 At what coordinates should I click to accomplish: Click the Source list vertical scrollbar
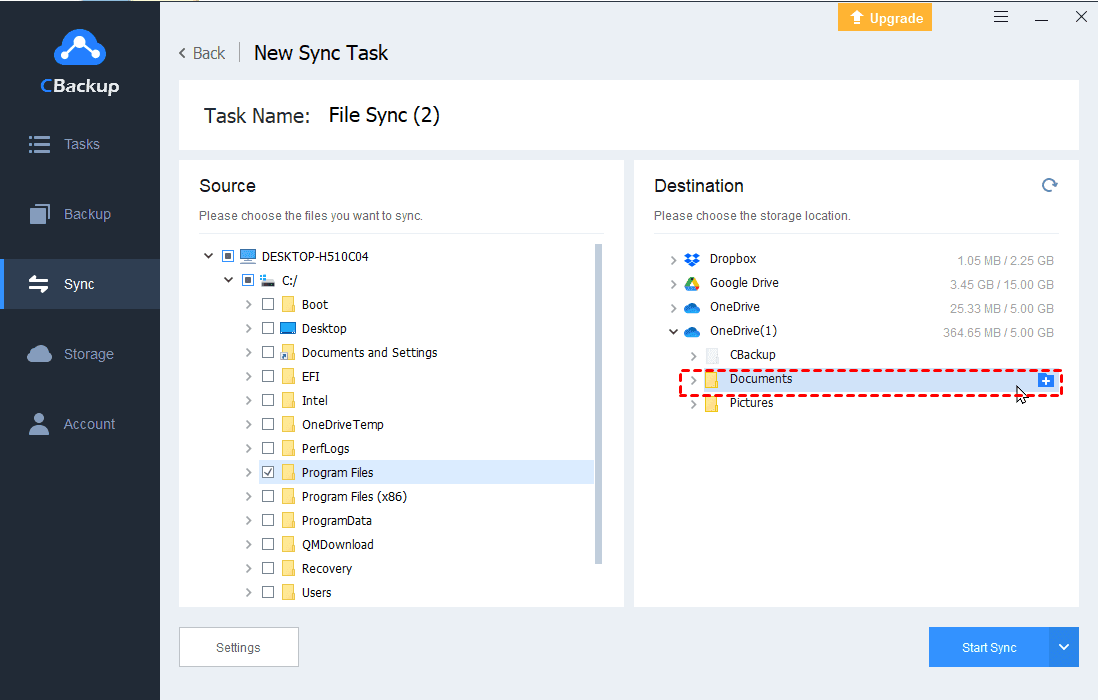coord(598,400)
